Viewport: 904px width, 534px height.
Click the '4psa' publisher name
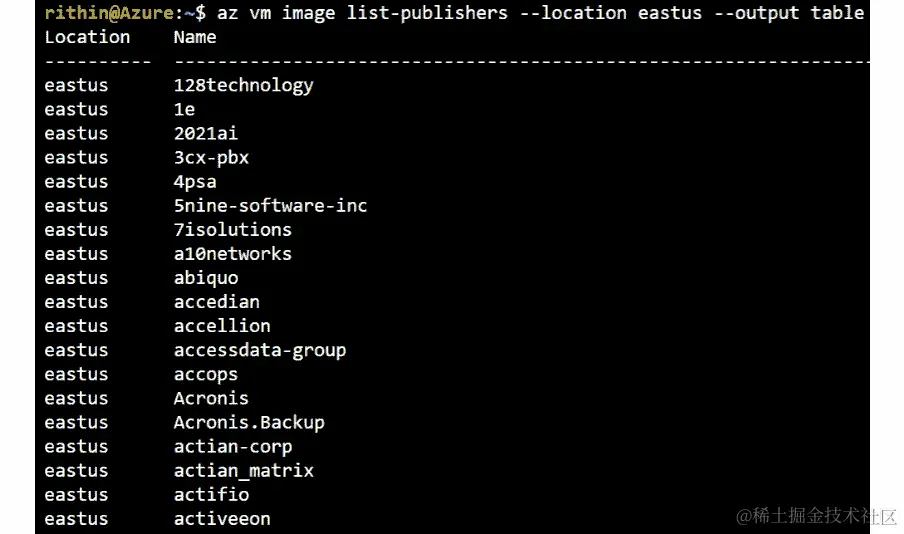pos(195,182)
